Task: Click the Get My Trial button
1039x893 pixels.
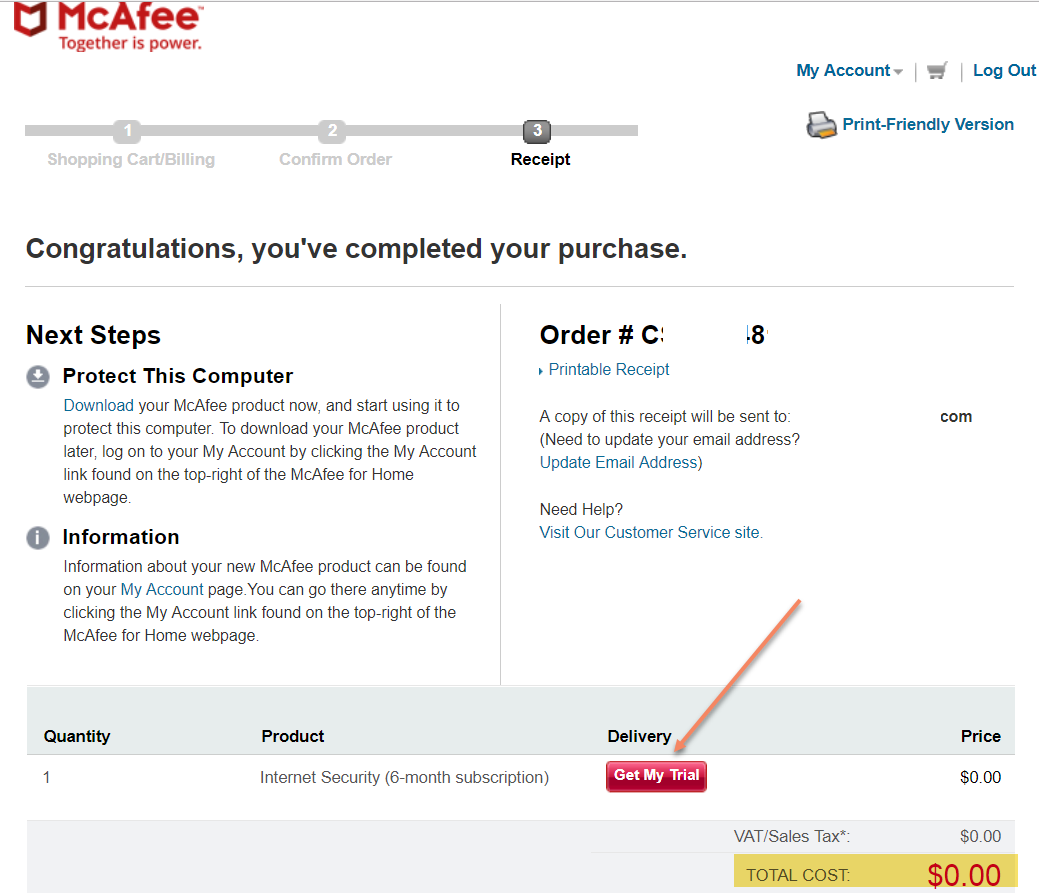Action: (x=656, y=776)
